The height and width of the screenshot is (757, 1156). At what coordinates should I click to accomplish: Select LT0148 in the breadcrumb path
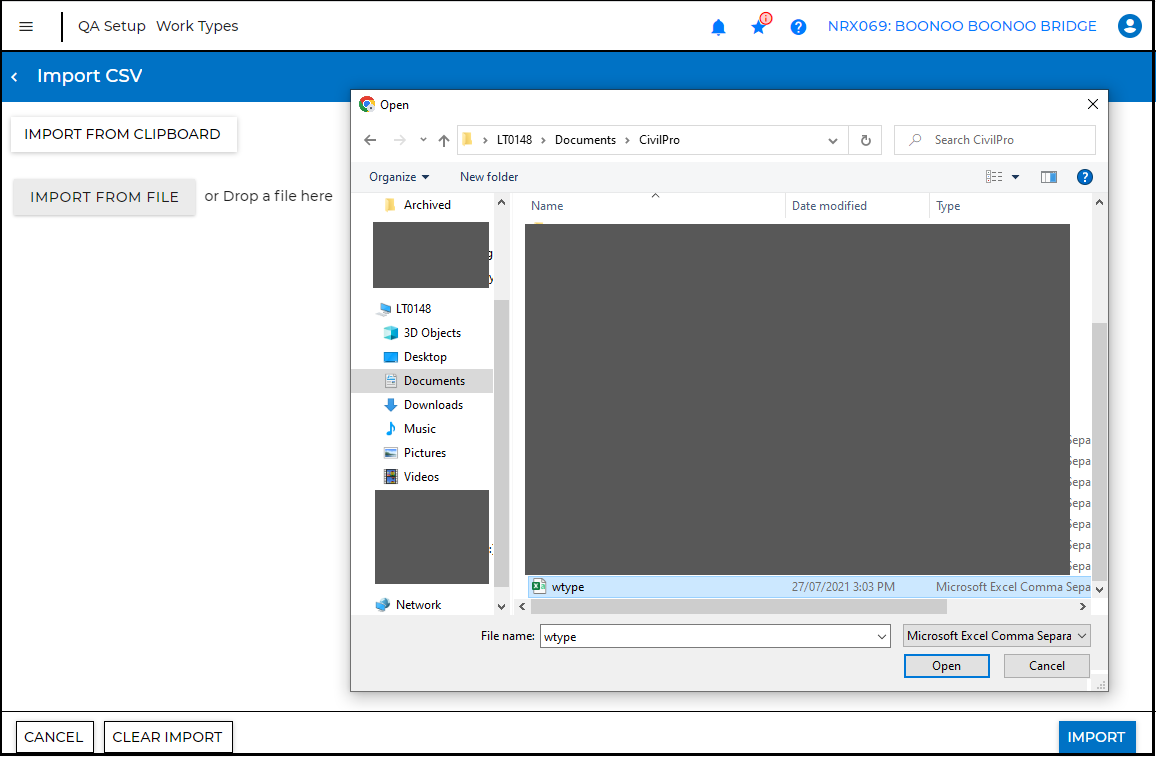[514, 140]
